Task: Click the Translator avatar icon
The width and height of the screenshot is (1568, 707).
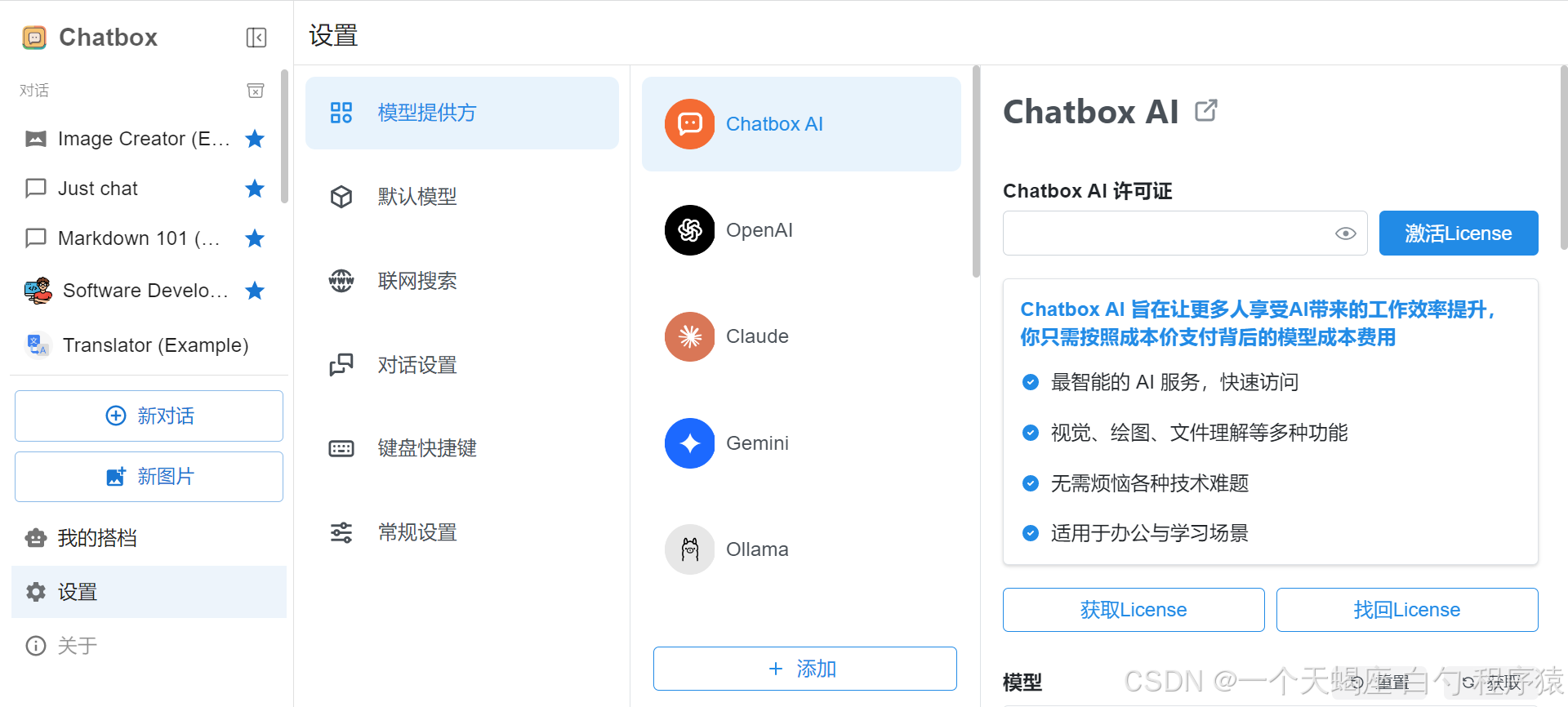Action: coord(38,345)
